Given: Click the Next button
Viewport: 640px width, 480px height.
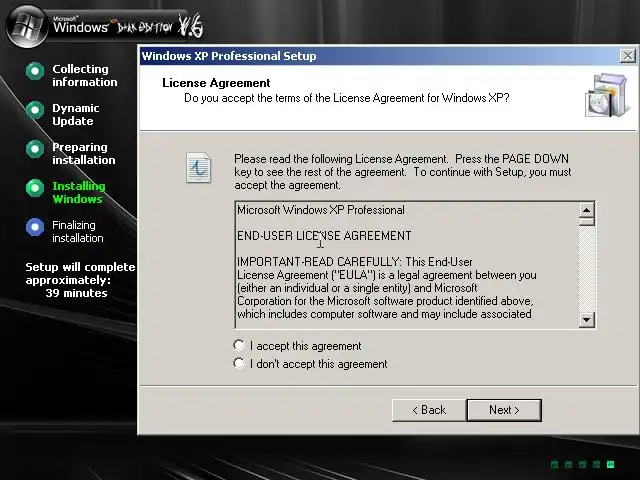Looking at the screenshot, I should [504, 410].
